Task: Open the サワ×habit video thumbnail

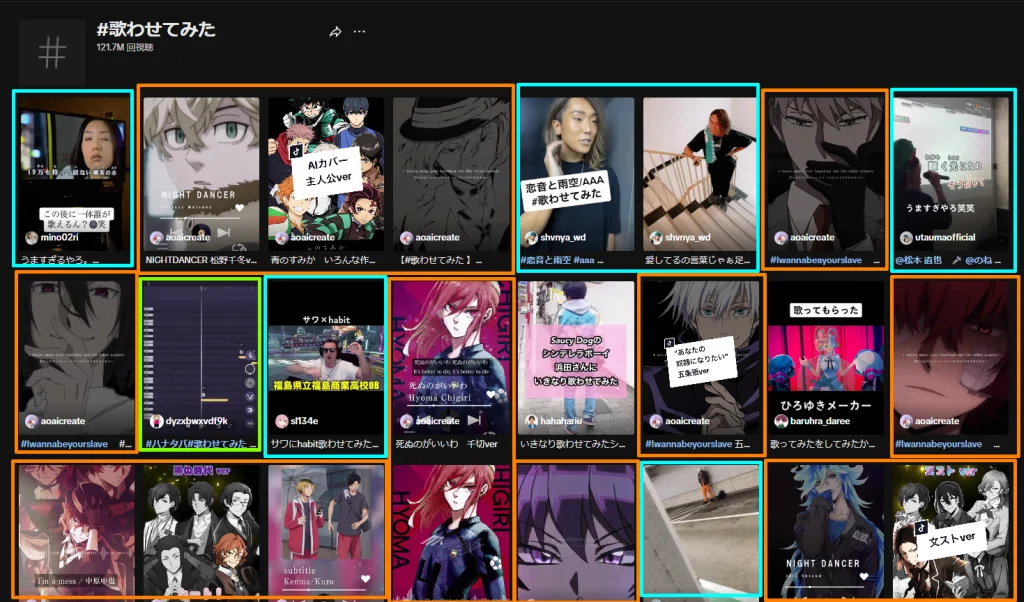Action: pyautogui.click(x=326, y=358)
